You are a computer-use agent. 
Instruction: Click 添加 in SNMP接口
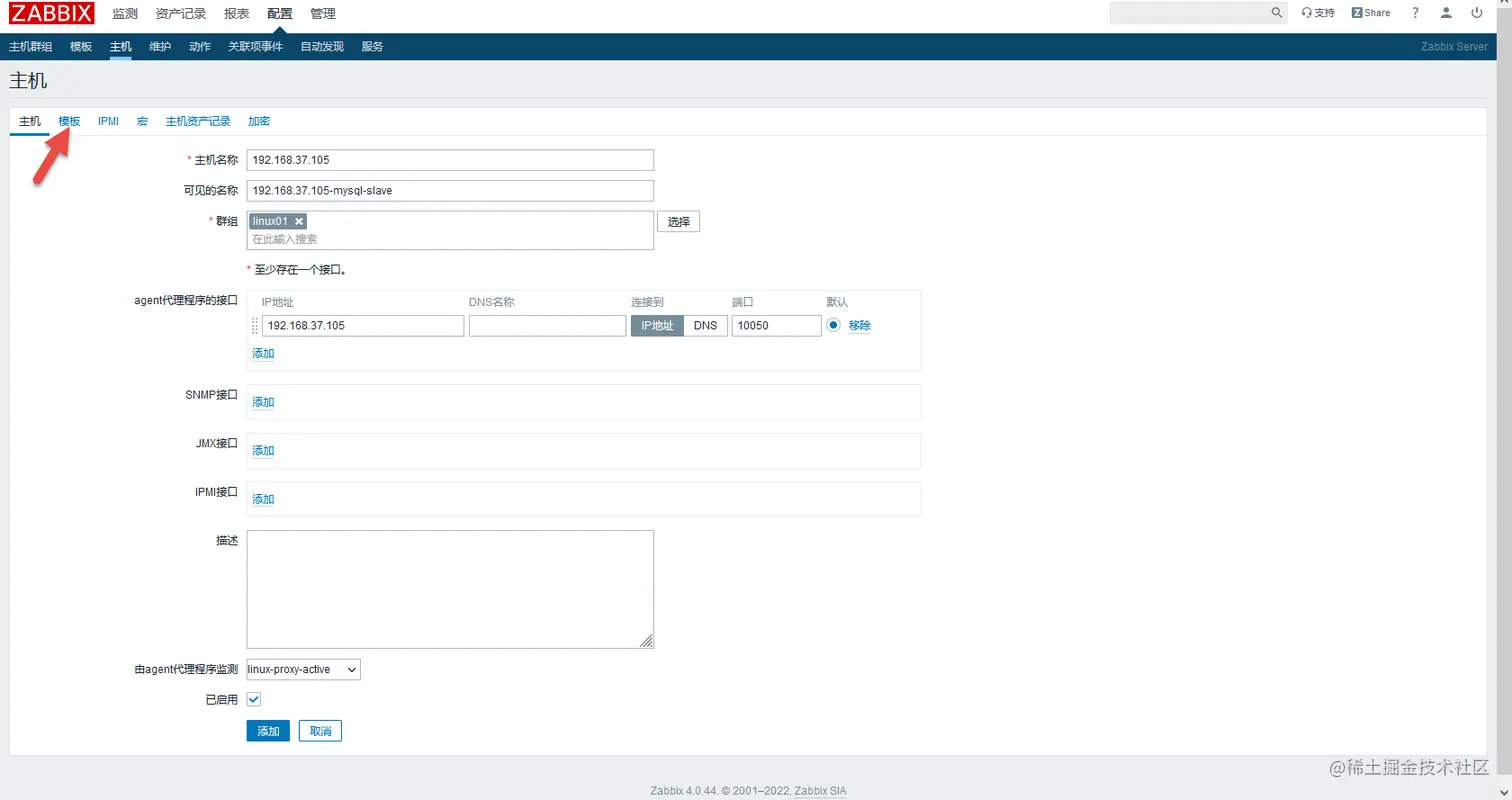(263, 402)
